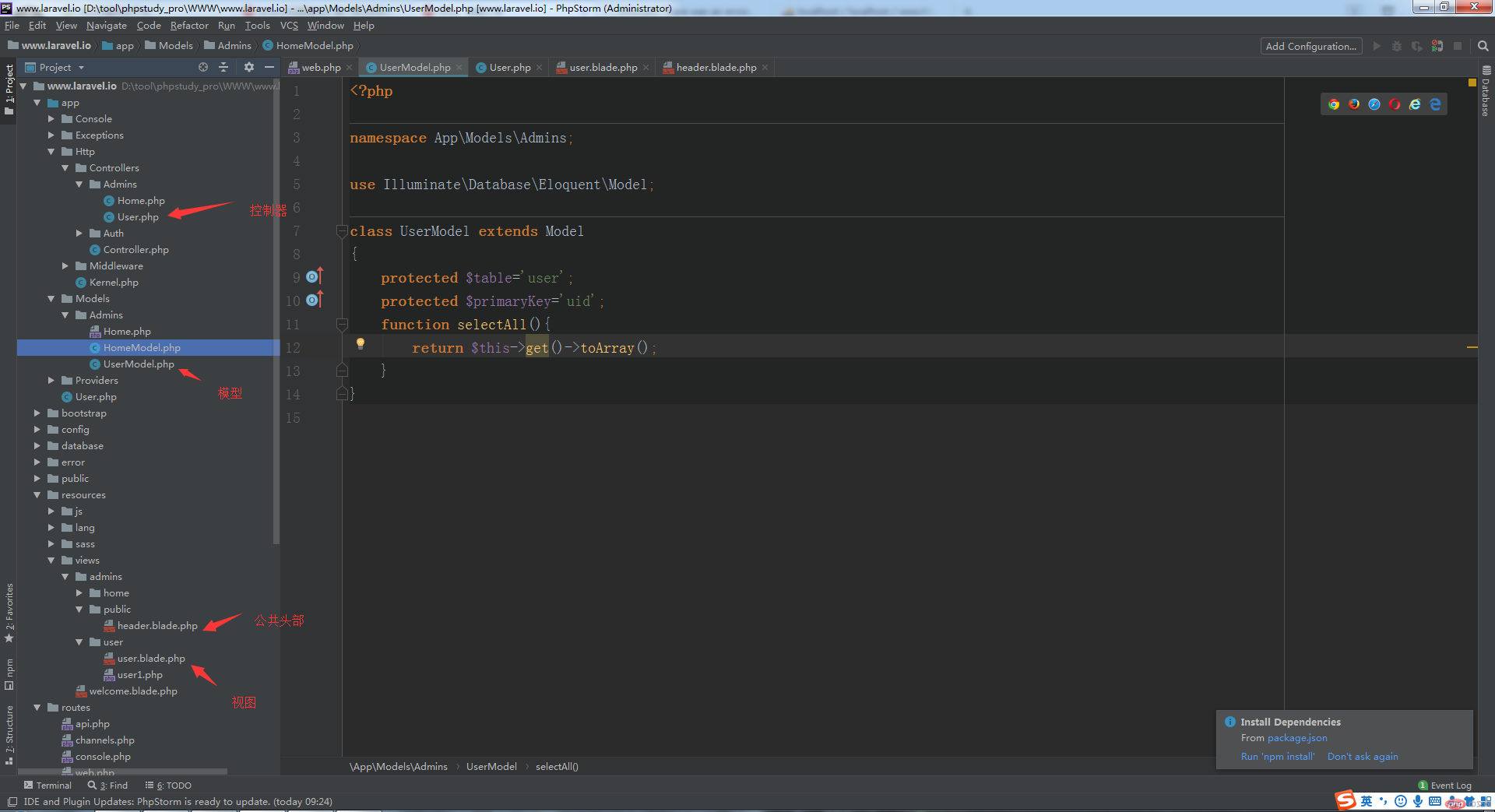Click Collapse All icon in Project panel
The width and height of the screenshot is (1495, 812).
(x=223, y=68)
